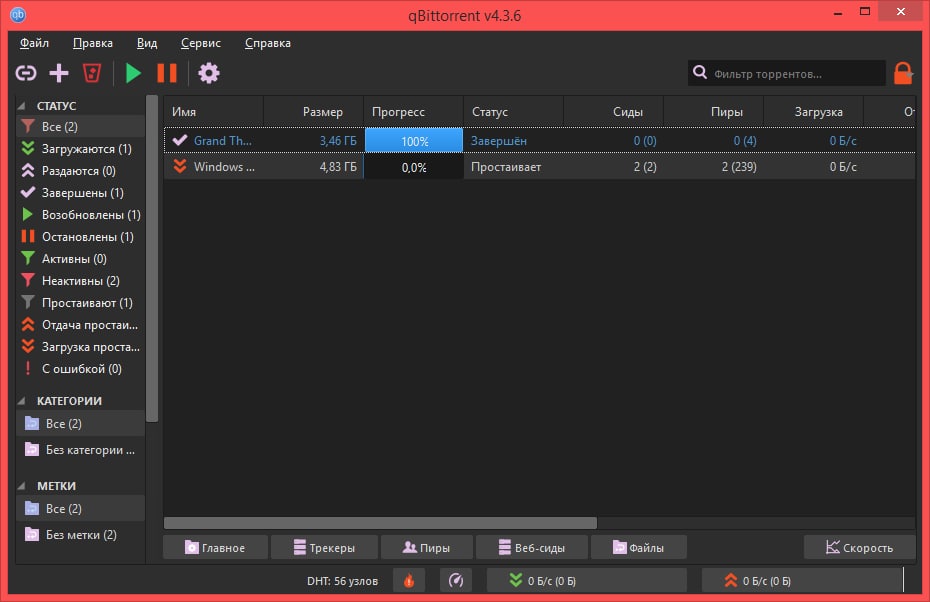Sort by Прогресс column header
930x602 pixels.
point(413,112)
